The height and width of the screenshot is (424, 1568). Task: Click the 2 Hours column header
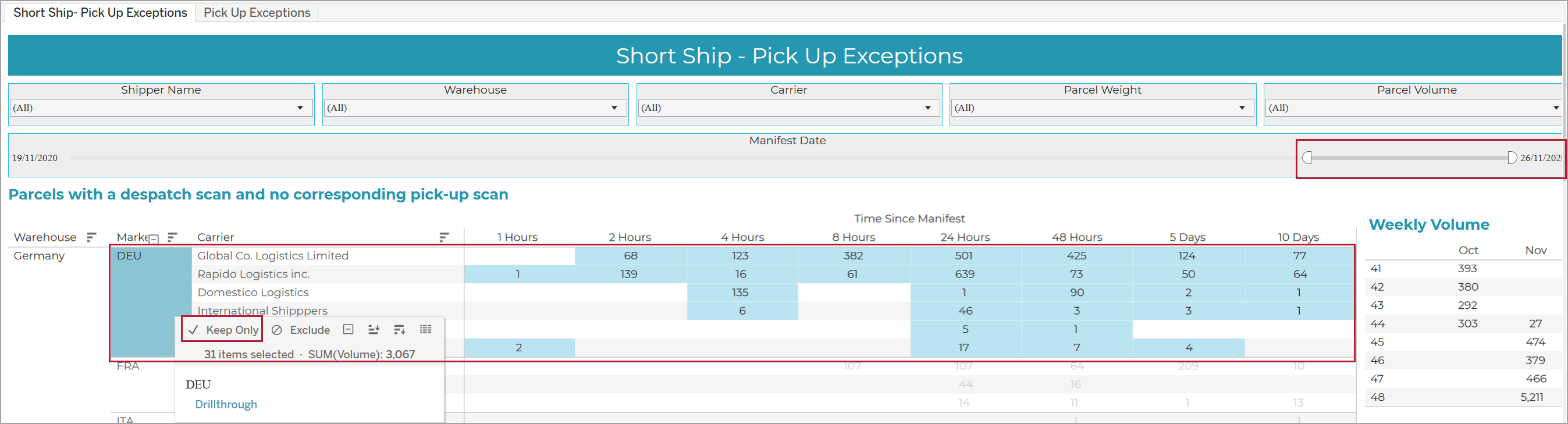coord(630,237)
